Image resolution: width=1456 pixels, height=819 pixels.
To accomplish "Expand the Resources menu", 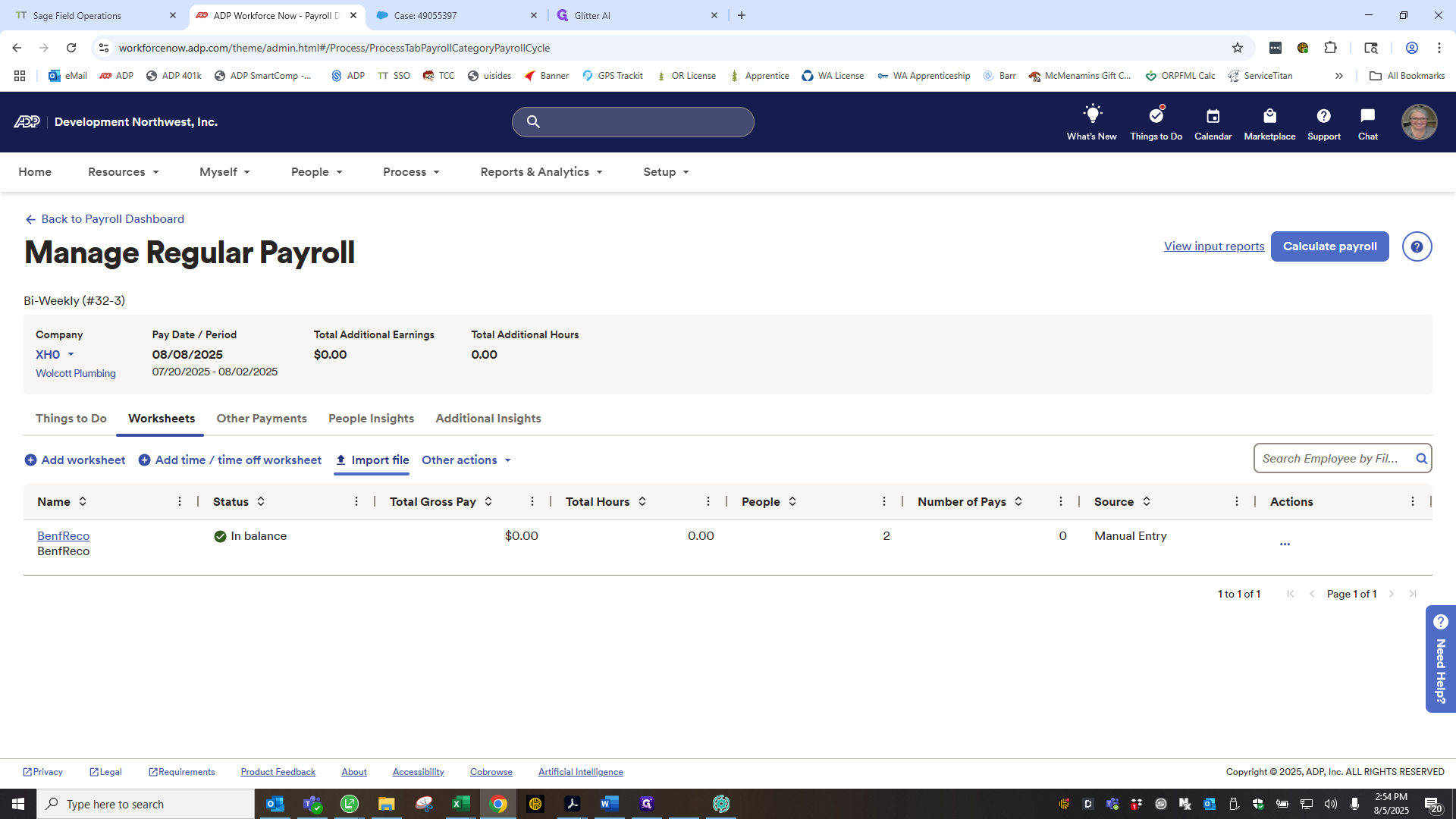I will point(124,172).
